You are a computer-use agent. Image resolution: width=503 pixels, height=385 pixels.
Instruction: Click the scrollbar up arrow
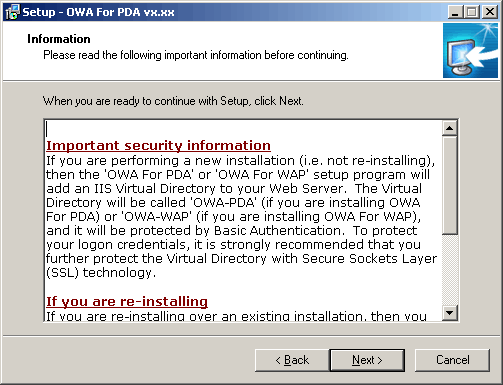click(x=450, y=128)
